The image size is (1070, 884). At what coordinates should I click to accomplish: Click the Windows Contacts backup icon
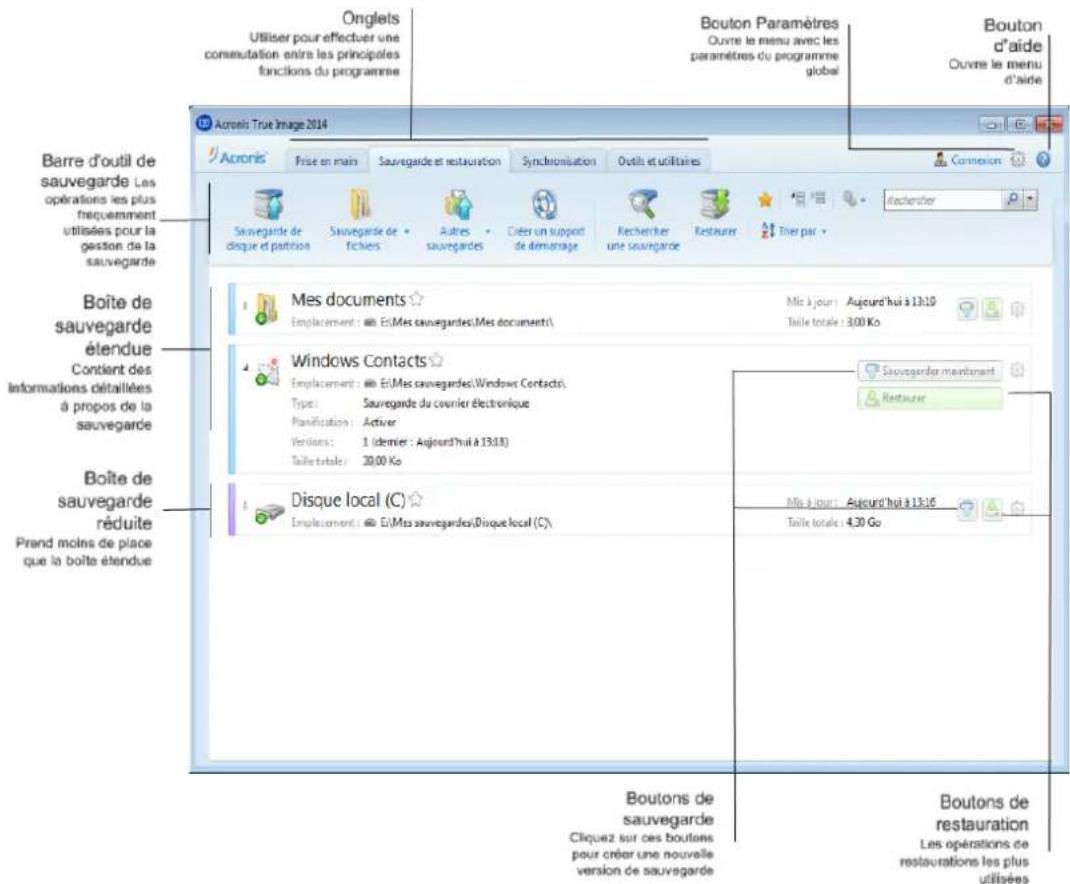click(267, 371)
